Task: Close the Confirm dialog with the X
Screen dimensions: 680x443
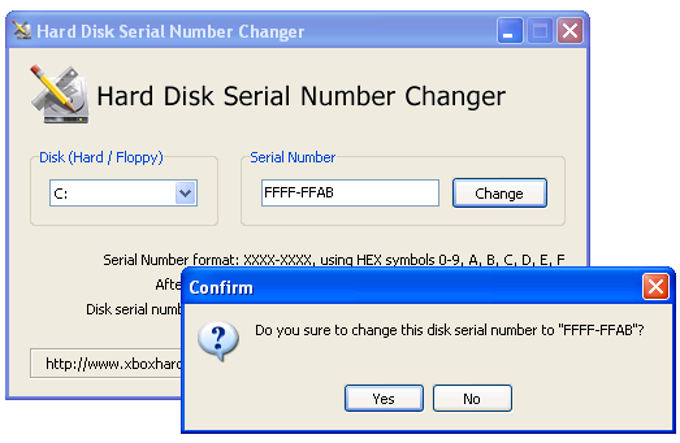Action: coord(655,288)
